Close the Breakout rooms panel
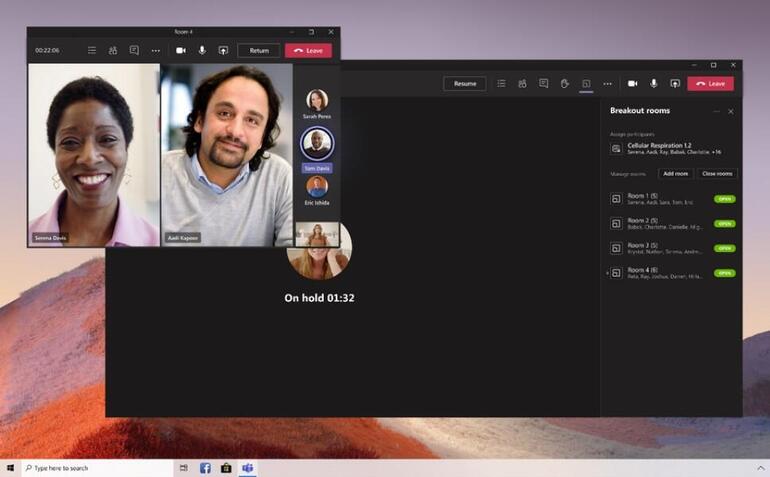Screen dimensions: 770x477 [731, 112]
